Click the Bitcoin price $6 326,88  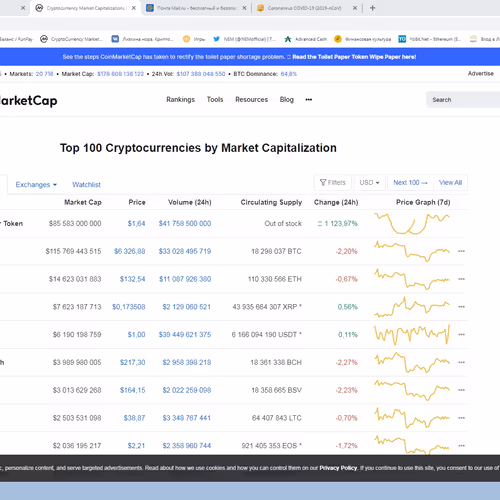click(x=129, y=251)
